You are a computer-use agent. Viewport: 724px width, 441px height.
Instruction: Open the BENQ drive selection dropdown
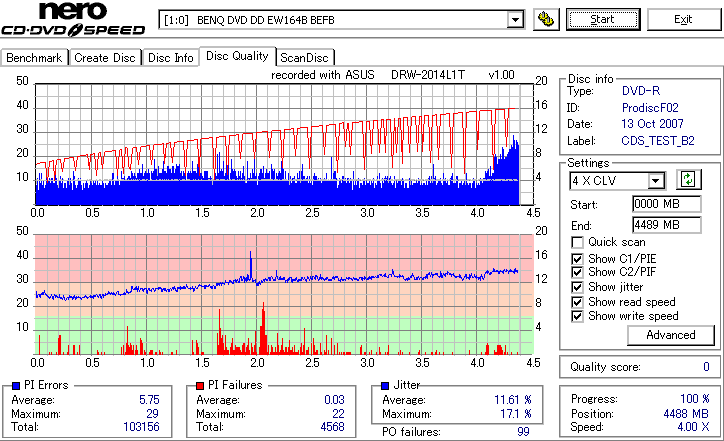pyautogui.click(x=515, y=20)
